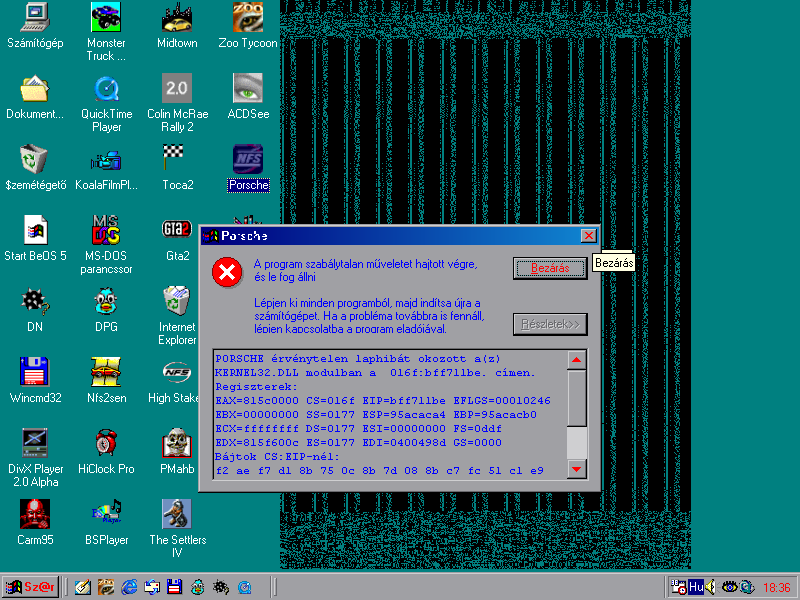This screenshot has height=600, width=800.
Task: Click the 'Regiszterek:' line in details
Action: [x=256, y=387]
